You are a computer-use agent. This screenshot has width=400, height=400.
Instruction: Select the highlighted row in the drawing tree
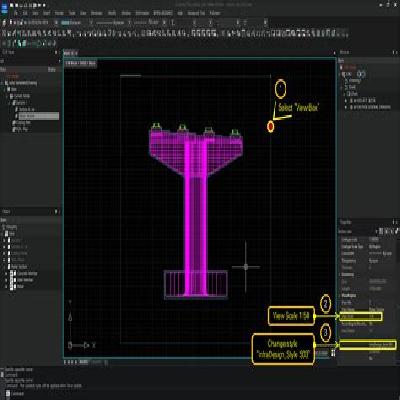39,116
